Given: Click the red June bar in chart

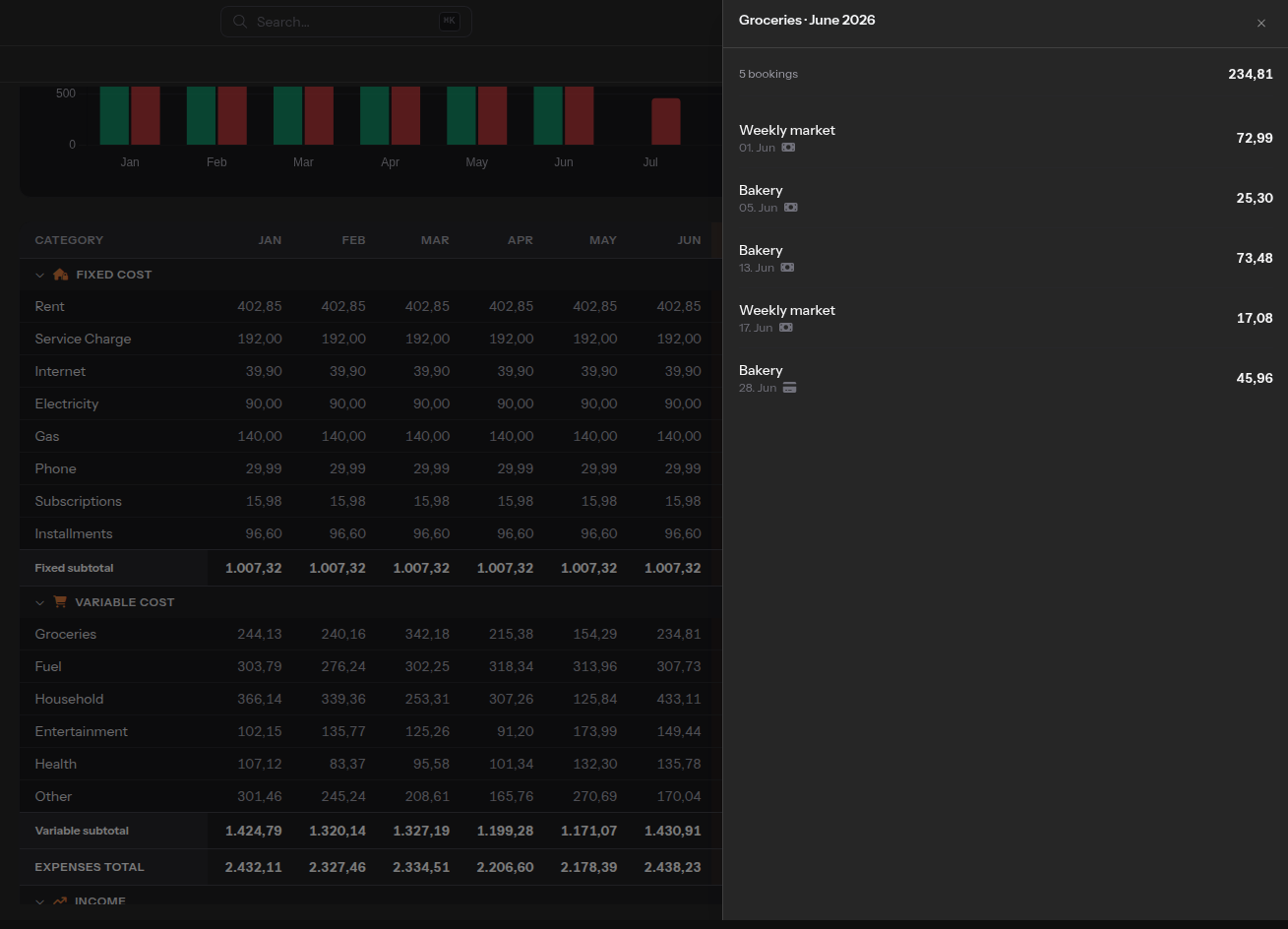Looking at the screenshot, I should tap(580, 115).
